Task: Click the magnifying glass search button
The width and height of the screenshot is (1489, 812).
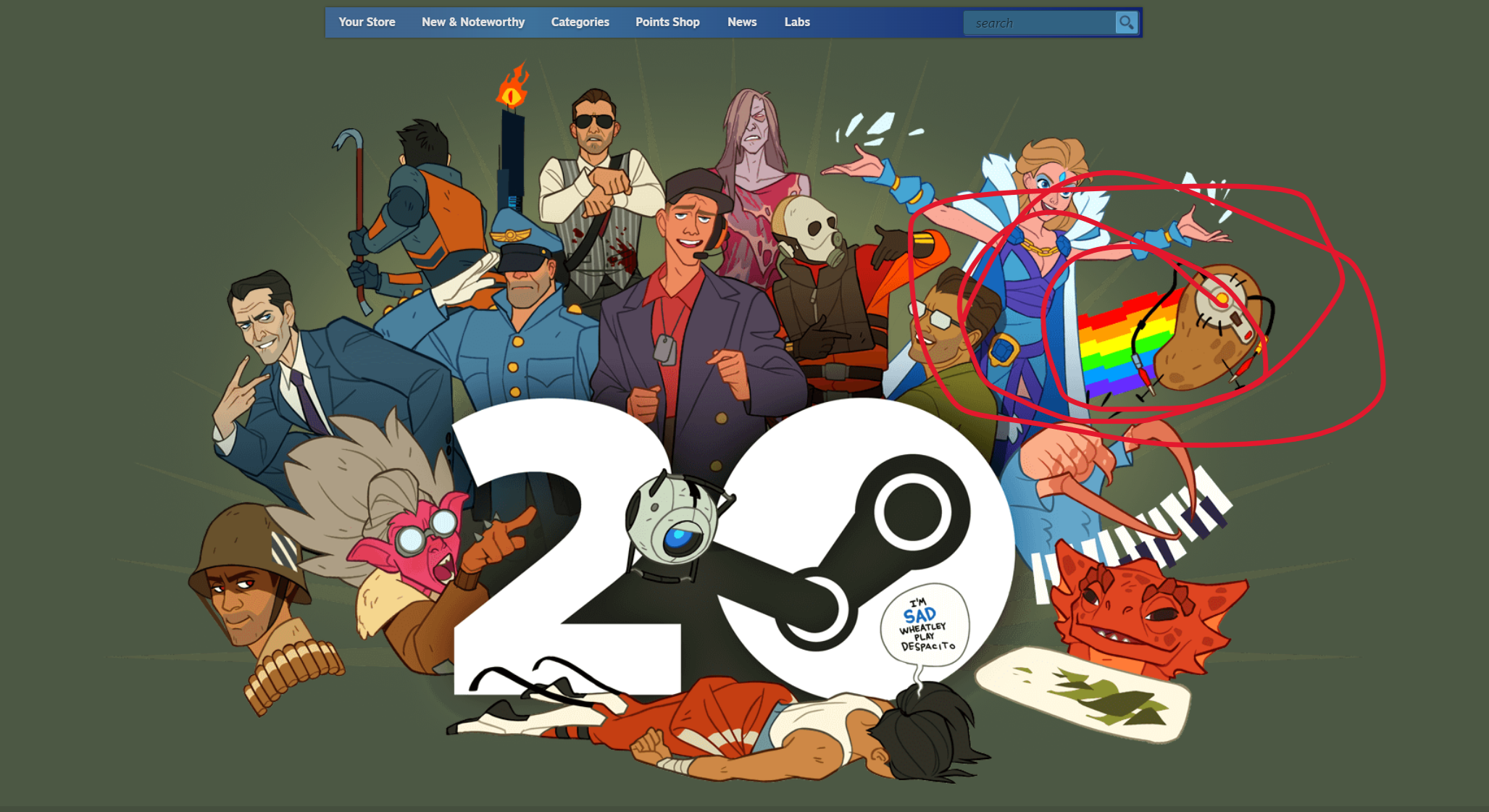Action: click(x=1126, y=23)
